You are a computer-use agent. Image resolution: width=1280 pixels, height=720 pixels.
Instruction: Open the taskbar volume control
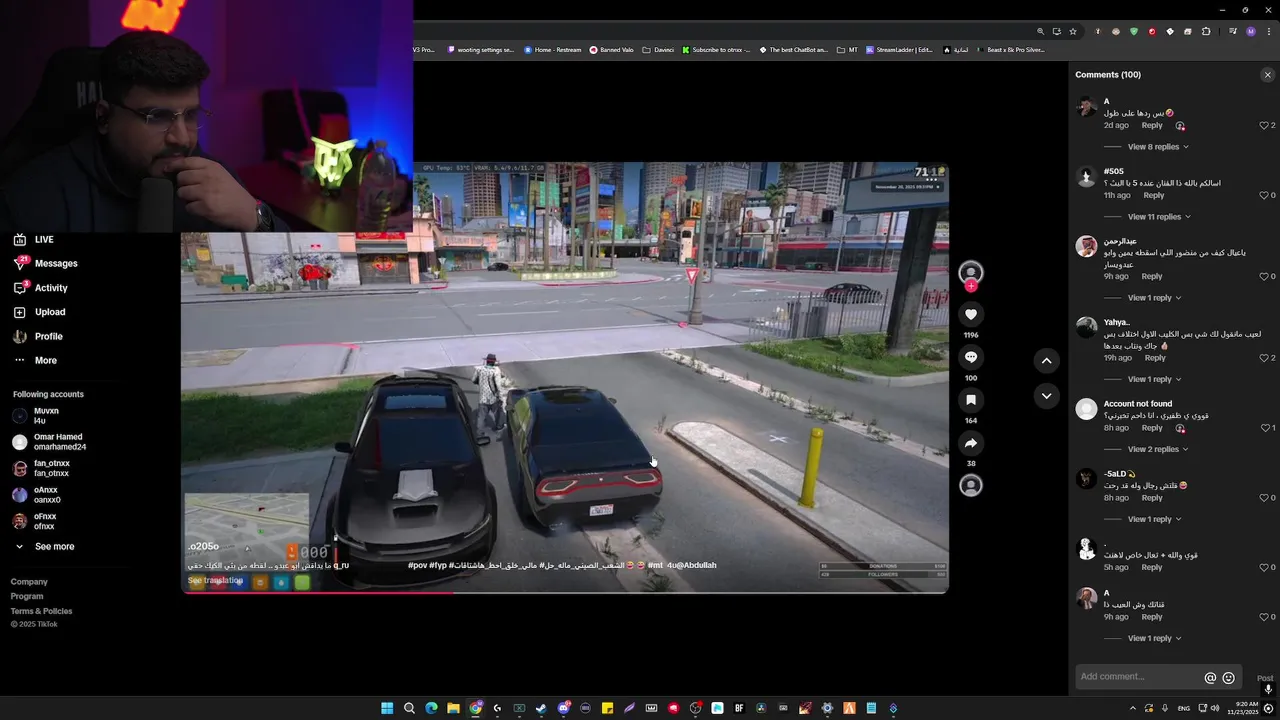click(1215, 708)
